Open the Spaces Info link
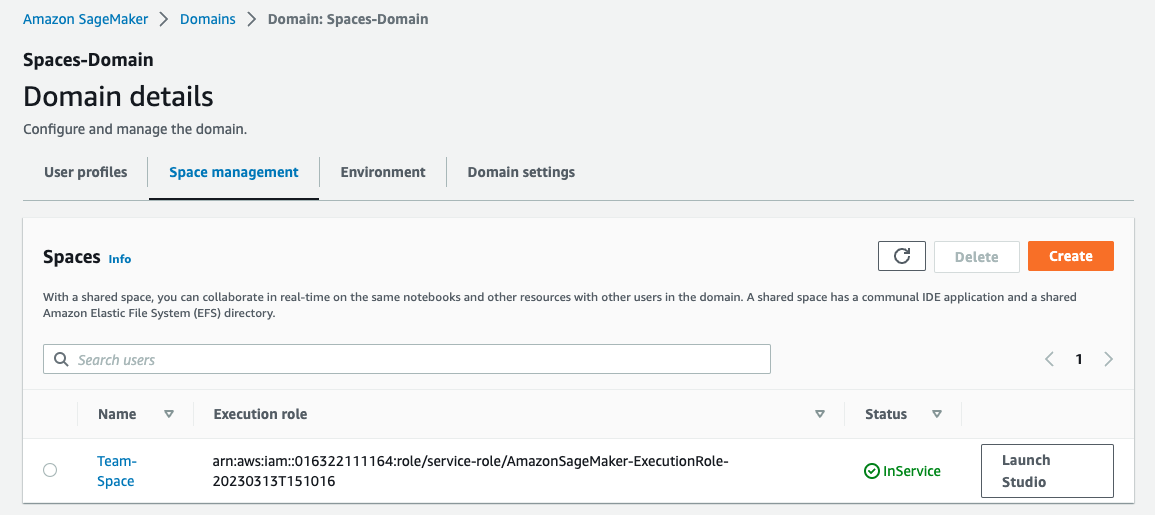This screenshot has height=515, width=1155. [x=119, y=259]
